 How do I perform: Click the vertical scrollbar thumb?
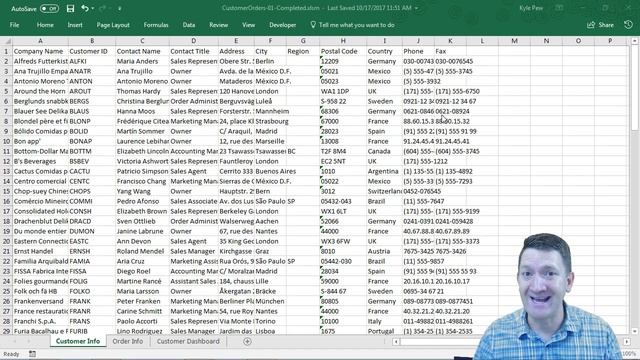(x=634, y=88)
